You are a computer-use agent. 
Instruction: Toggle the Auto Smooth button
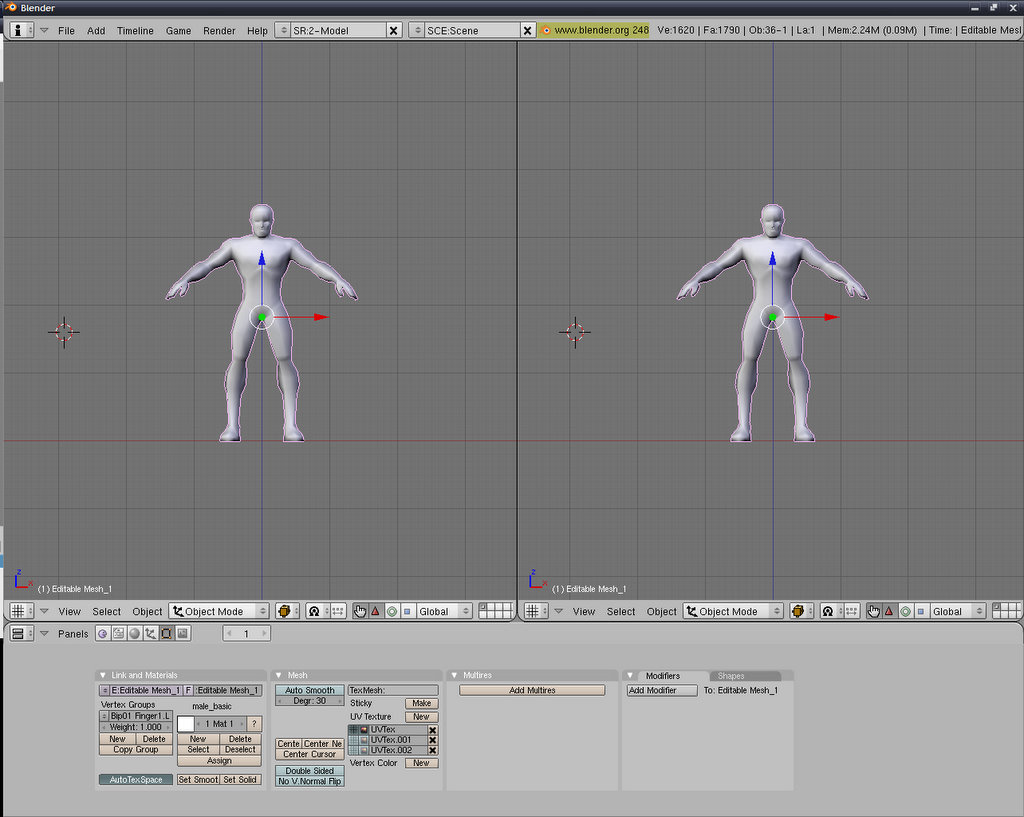309,690
